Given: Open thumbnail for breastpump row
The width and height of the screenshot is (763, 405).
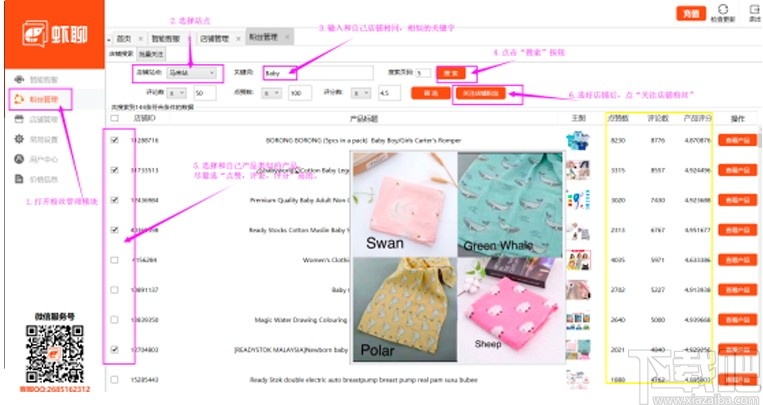Looking at the screenshot, I should pos(578,380).
